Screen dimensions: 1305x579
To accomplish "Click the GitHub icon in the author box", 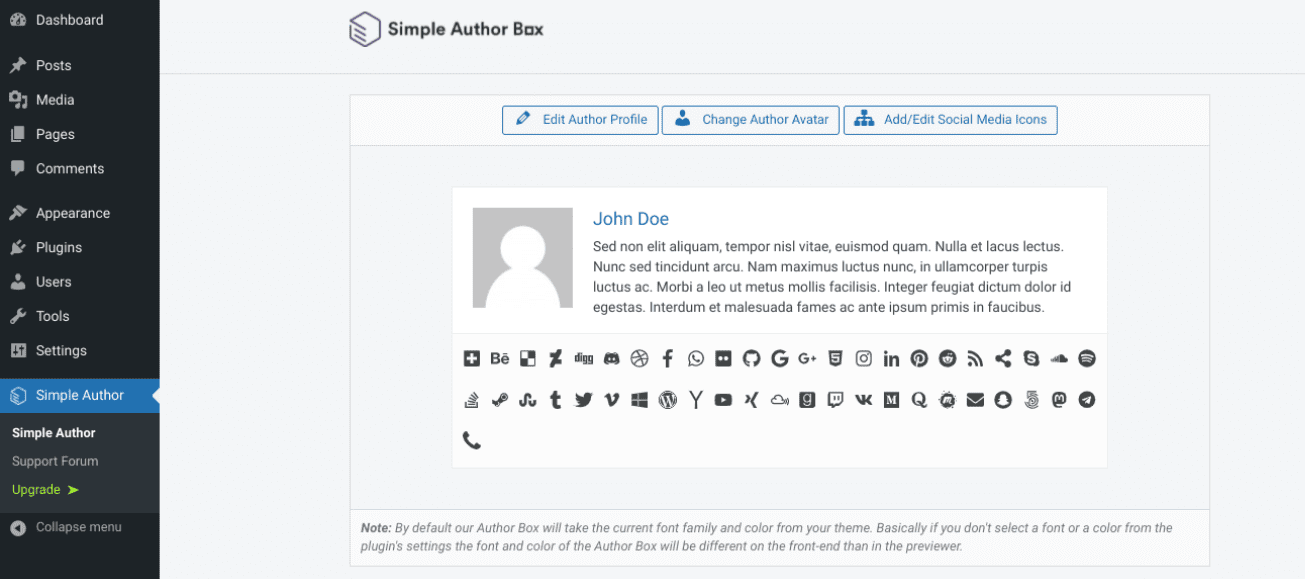I will [751, 358].
